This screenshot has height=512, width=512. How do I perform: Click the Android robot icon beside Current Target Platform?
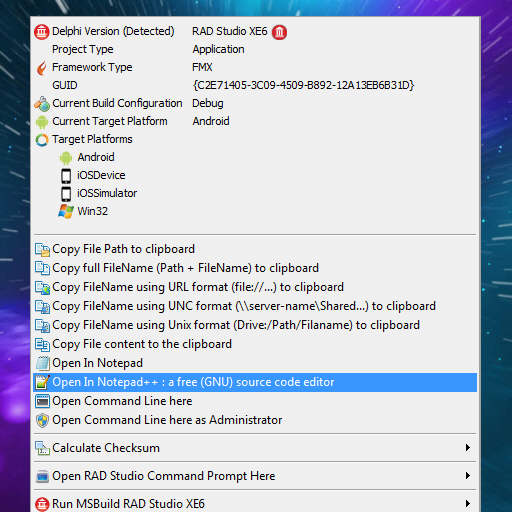42,122
